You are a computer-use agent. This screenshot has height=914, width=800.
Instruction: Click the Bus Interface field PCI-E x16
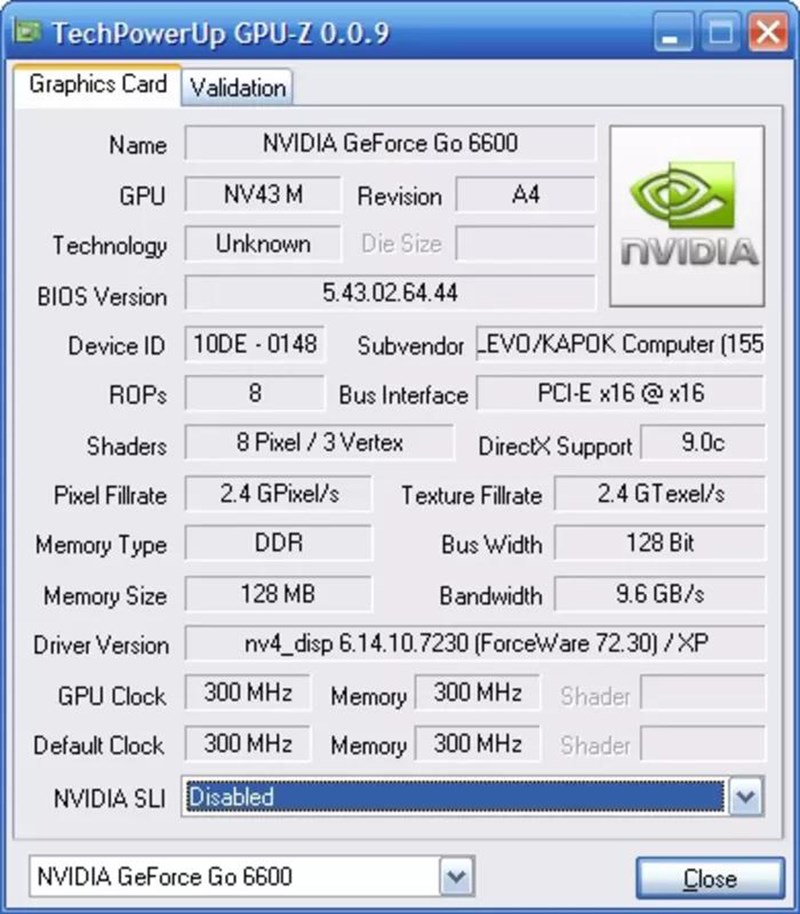click(620, 393)
